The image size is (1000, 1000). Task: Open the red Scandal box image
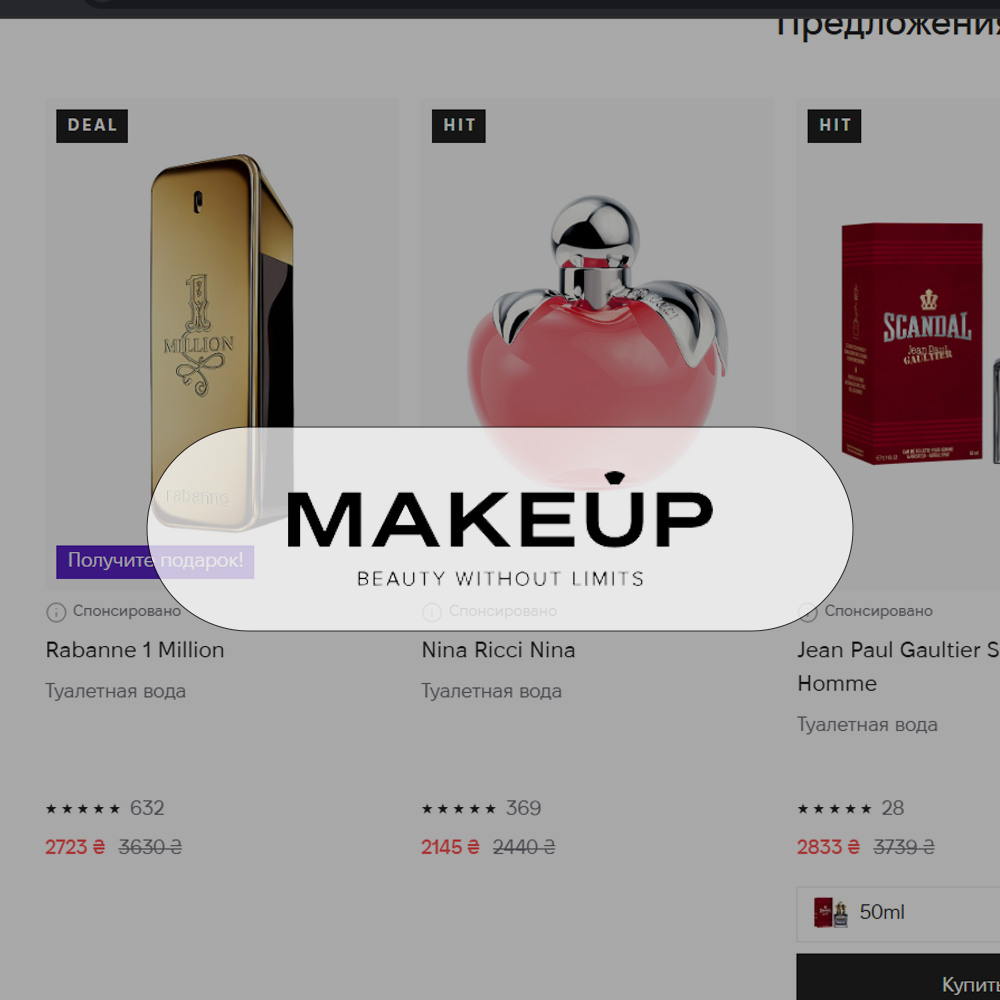coord(912,343)
